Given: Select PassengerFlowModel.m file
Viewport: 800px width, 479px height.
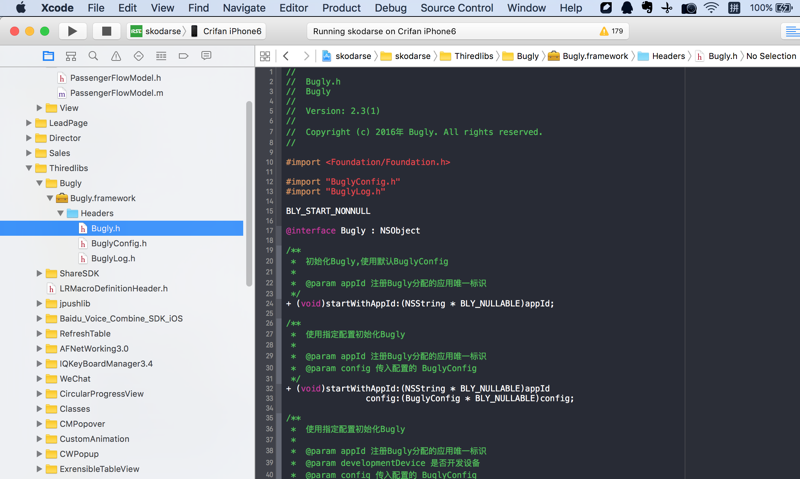Looking at the screenshot, I should (x=116, y=93).
